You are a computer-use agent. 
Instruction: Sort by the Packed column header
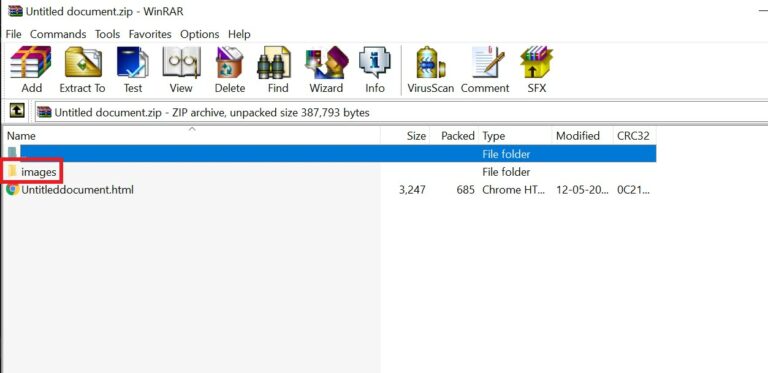(454, 136)
